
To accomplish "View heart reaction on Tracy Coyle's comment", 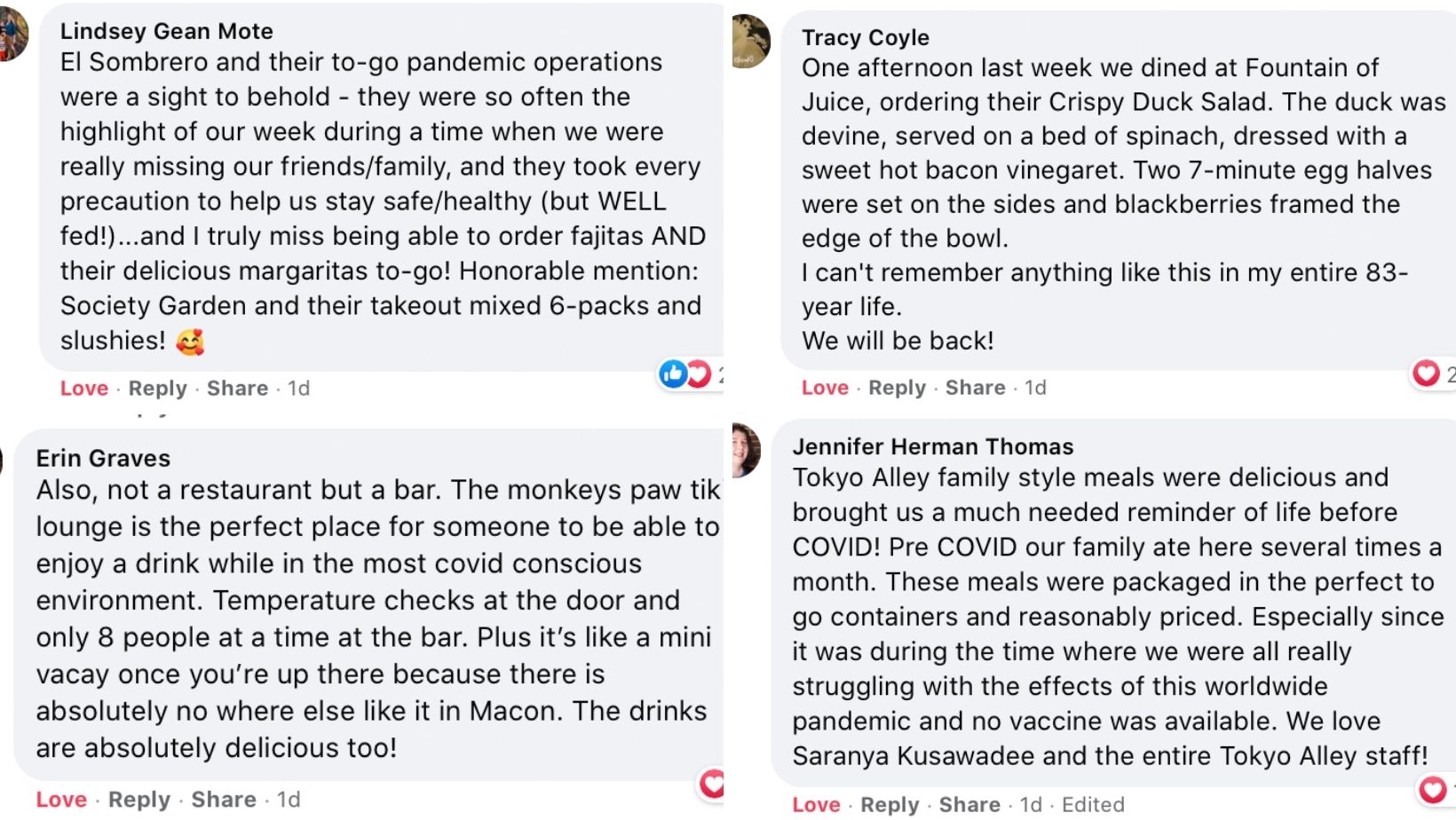I will point(1426,374).
